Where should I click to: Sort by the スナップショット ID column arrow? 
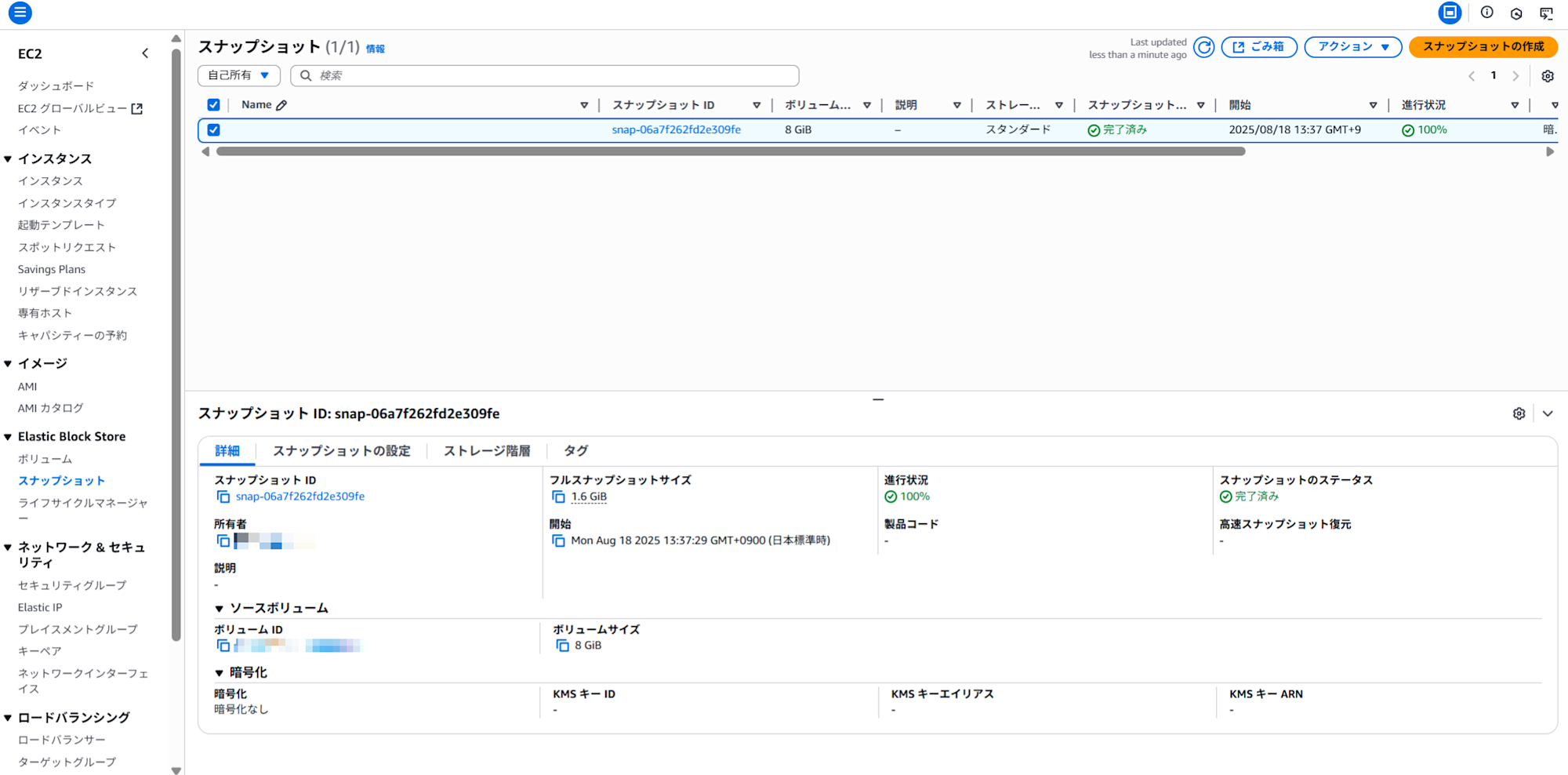coord(757,105)
